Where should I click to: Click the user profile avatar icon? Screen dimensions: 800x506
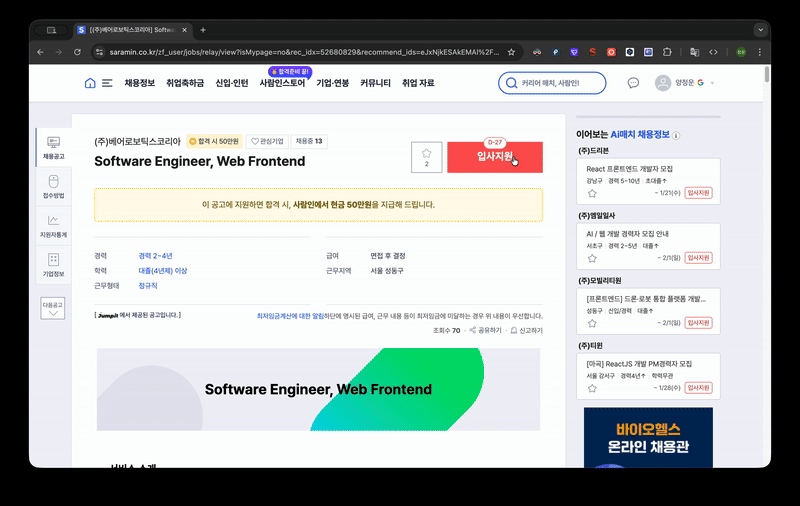tap(663, 83)
